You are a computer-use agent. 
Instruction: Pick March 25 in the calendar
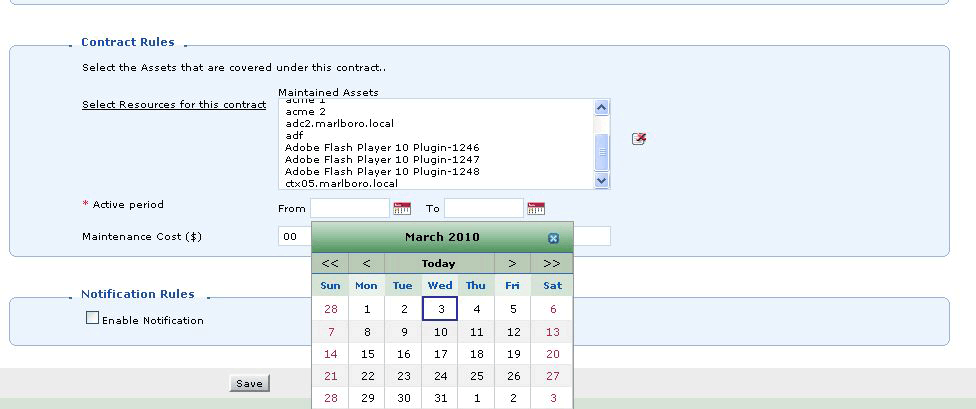tap(476, 376)
